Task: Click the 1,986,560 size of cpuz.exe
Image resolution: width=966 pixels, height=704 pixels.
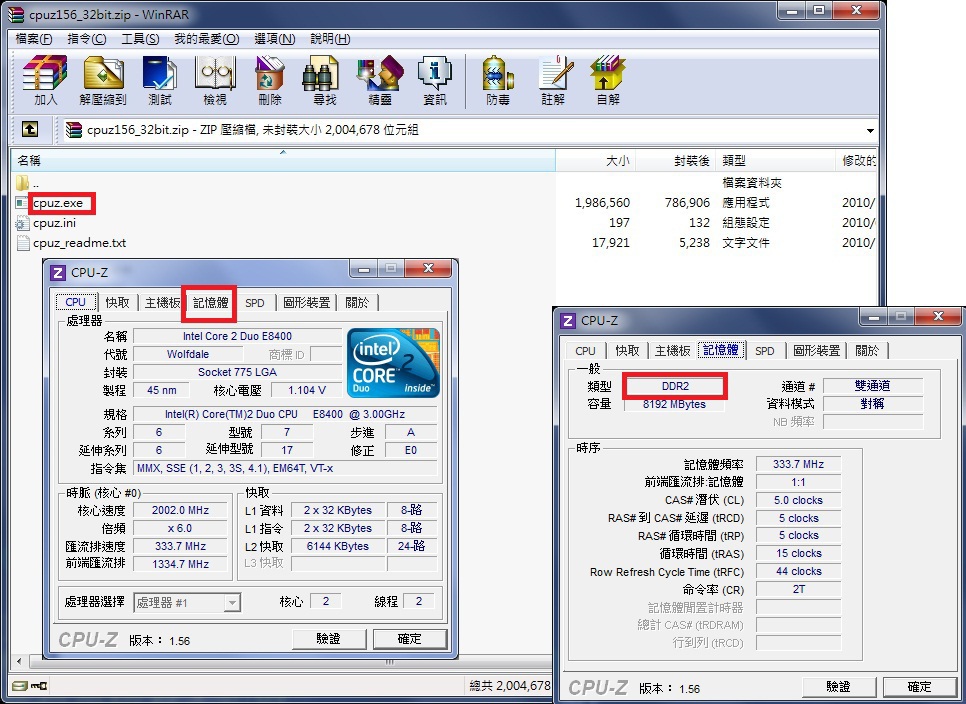Action: pyautogui.click(x=602, y=203)
